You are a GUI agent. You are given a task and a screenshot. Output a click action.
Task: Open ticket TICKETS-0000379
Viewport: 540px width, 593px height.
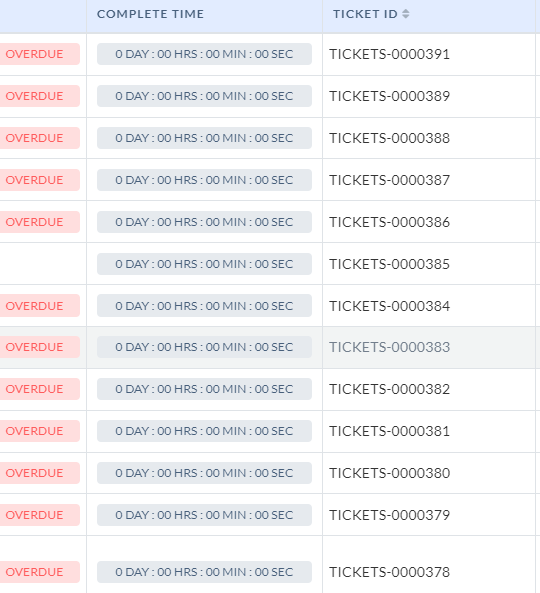[389, 515]
